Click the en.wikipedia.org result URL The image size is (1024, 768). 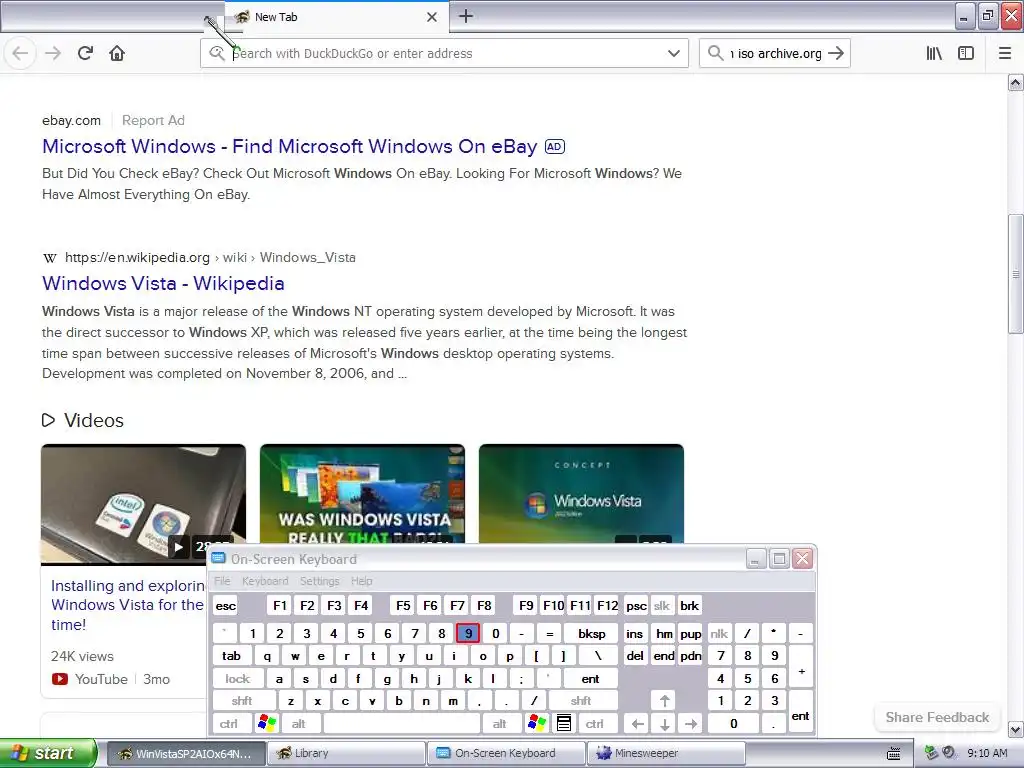pyautogui.click(x=137, y=257)
